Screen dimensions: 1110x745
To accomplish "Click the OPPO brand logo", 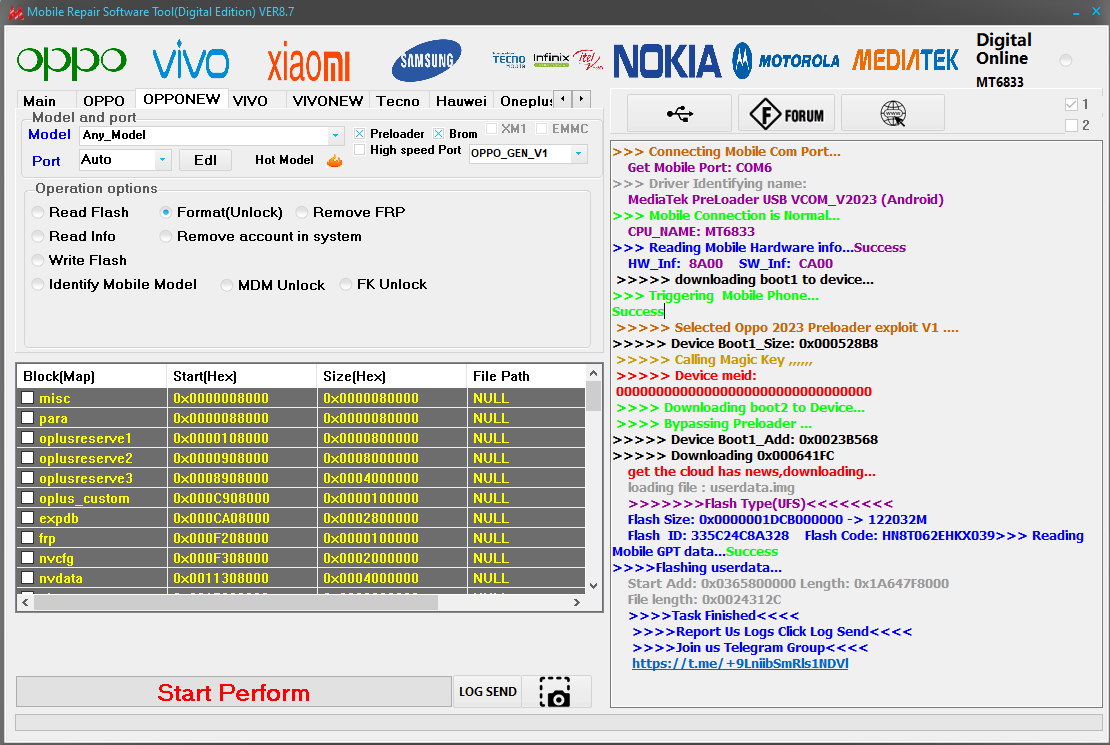I will 71,62.
